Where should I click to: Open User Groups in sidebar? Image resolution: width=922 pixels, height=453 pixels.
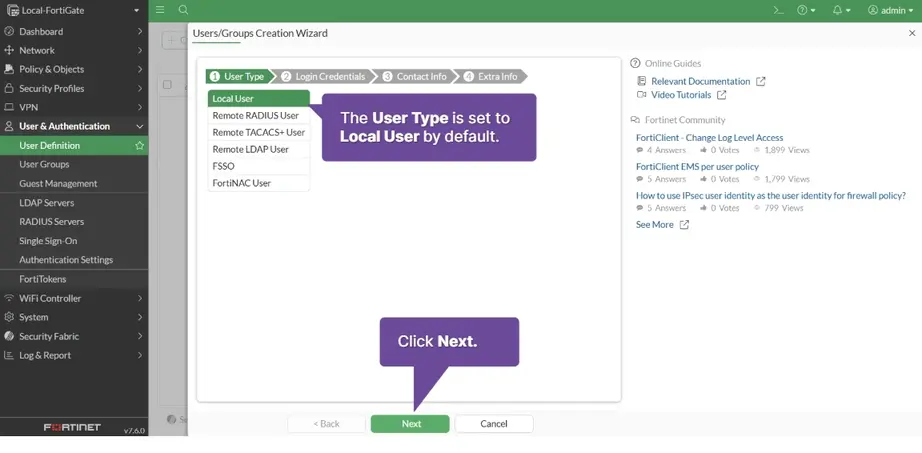pos(74,164)
